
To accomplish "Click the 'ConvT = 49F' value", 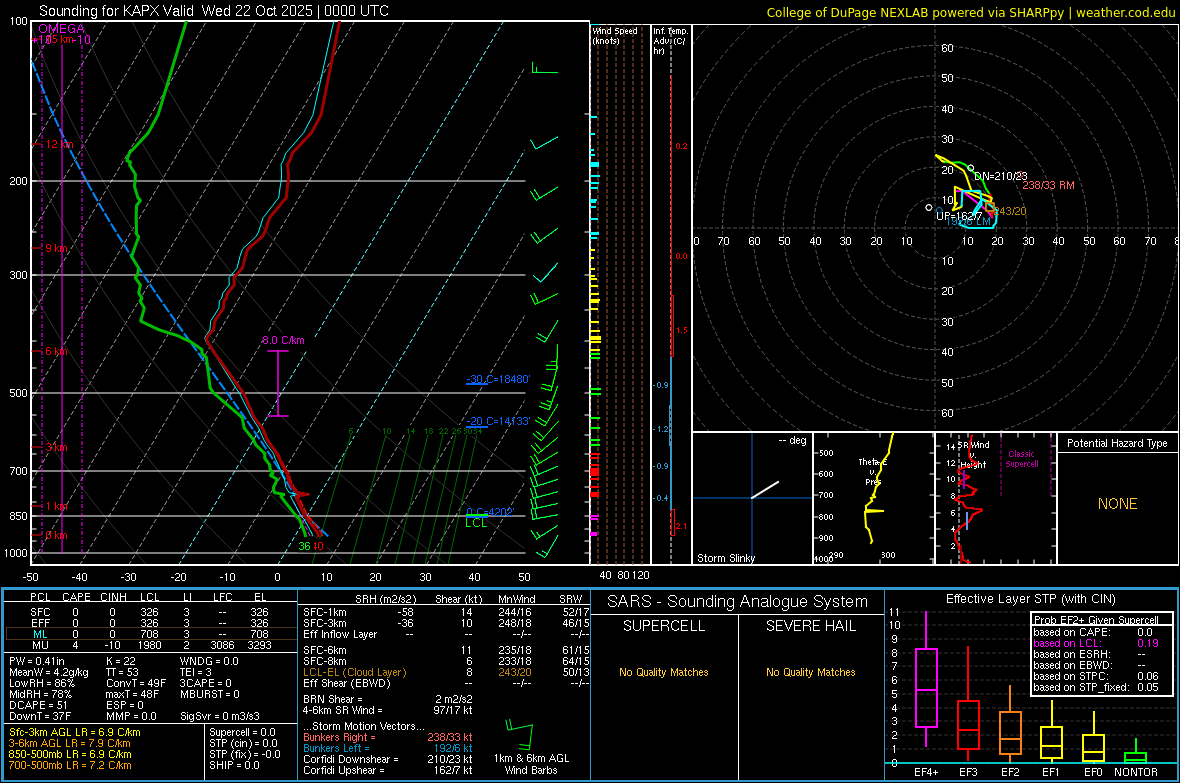I will 135,683.
